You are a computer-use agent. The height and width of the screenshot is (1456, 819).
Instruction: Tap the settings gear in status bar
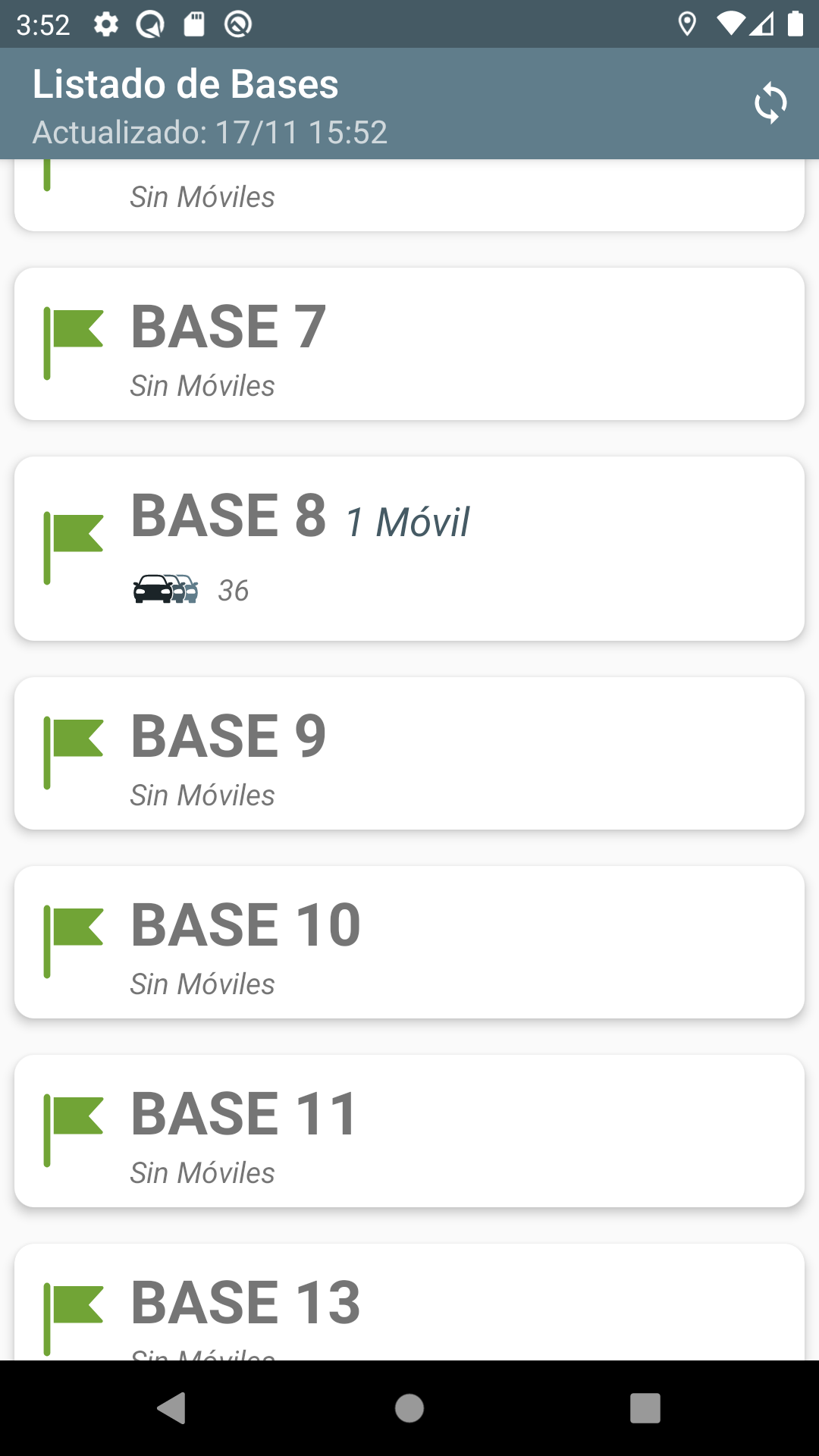(106, 24)
